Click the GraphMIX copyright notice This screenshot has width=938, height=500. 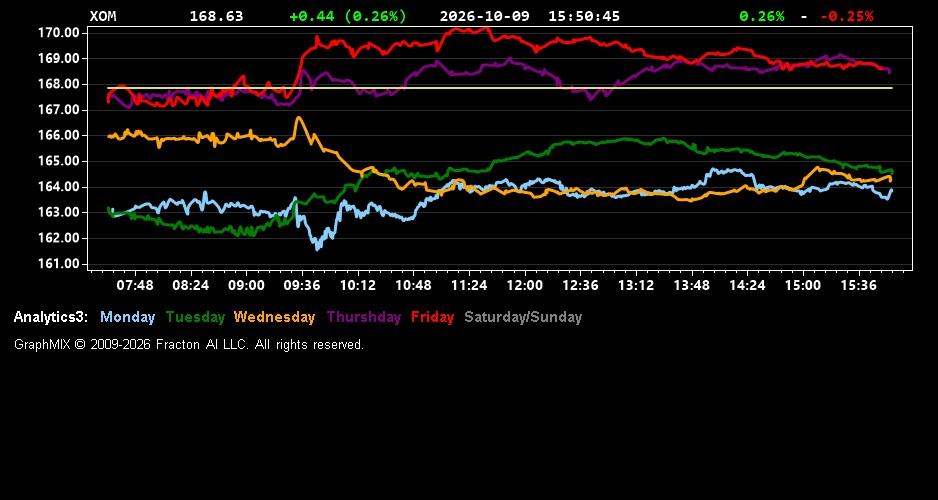(x=189, y=345)
